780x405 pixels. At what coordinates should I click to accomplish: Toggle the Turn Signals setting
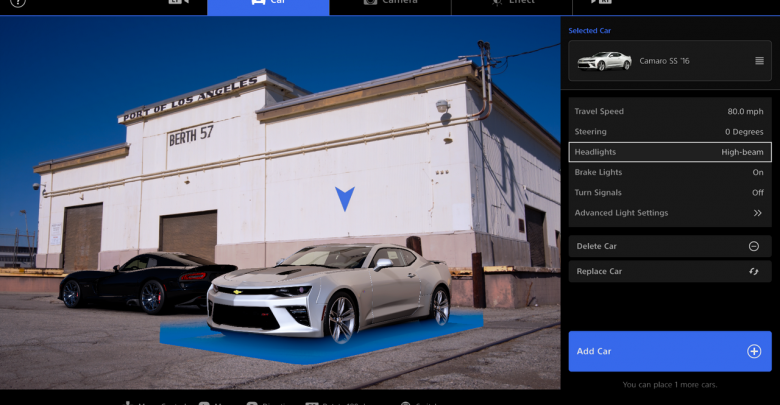(669, 192)
